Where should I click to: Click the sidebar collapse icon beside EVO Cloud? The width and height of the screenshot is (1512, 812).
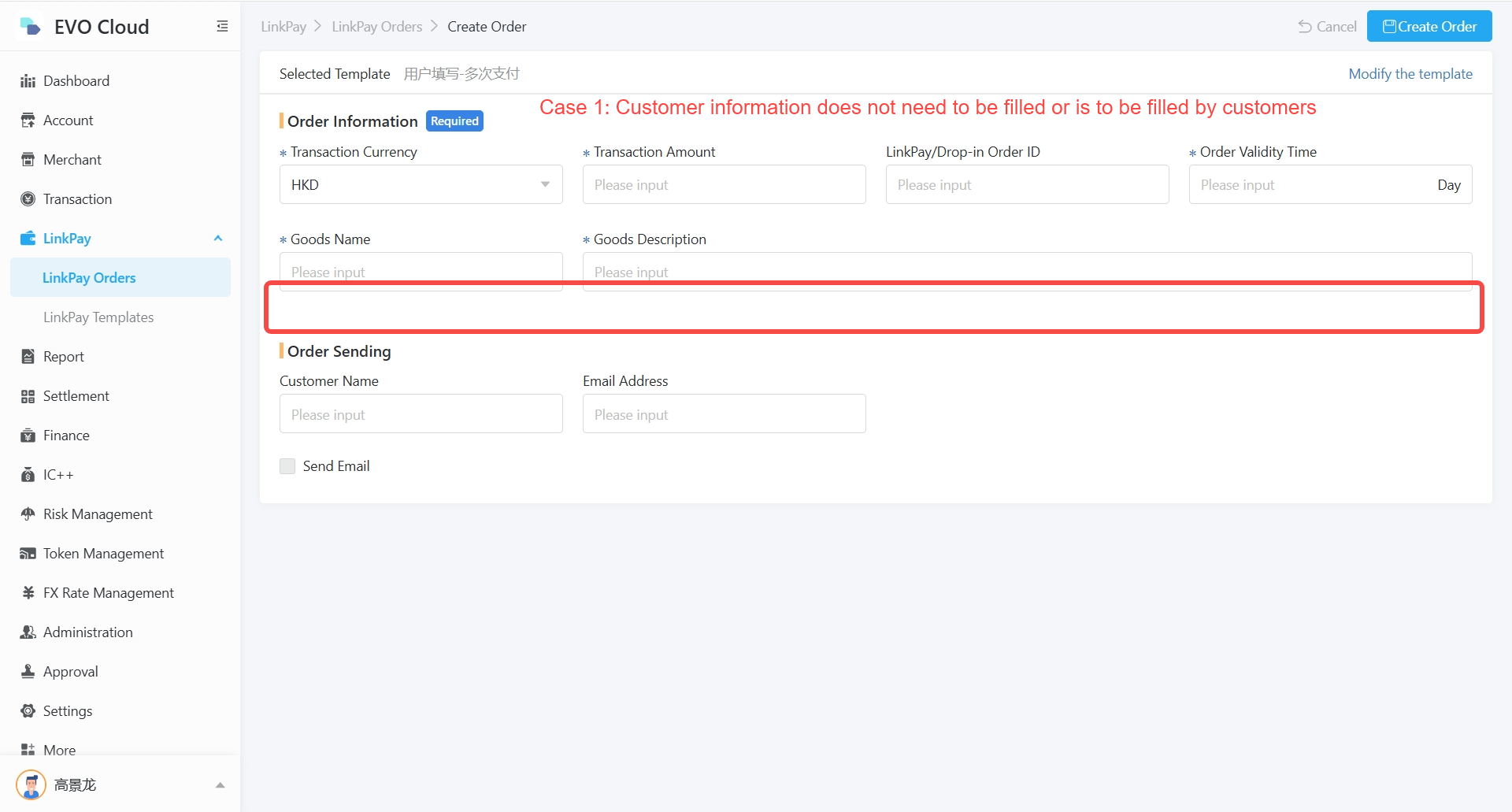(x=222, y=27)
